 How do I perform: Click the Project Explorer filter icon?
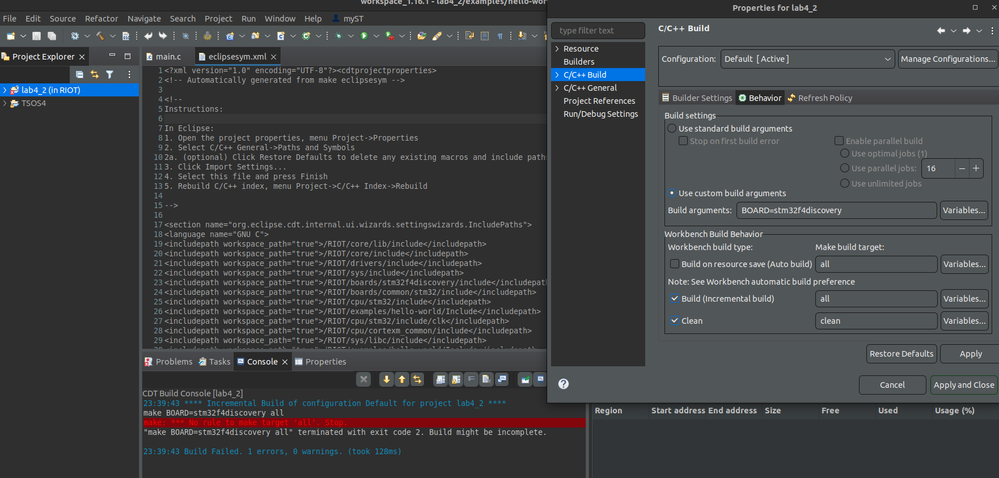(x=111, y=75)
